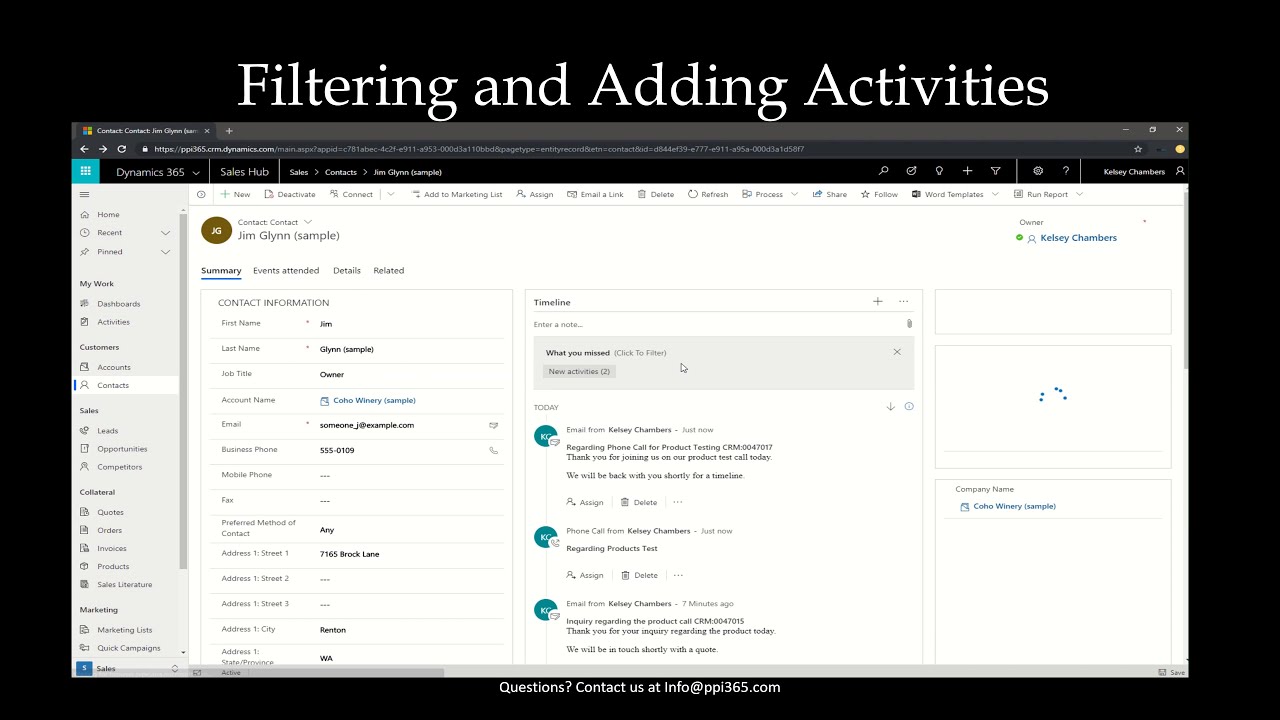Click the phone call icon beside Business Phone
The width and height of the screenshot is (1280, 720).
pos(493,450)
